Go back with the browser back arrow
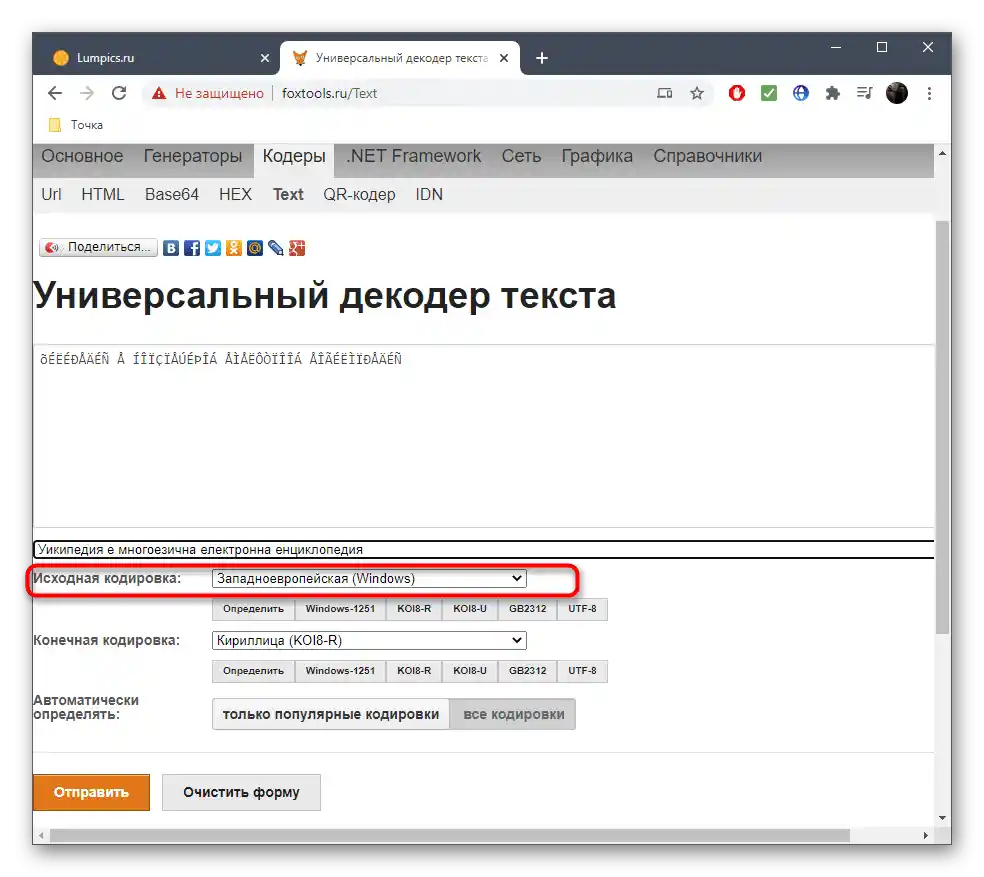The image size is (984, 877). (55, 94)
